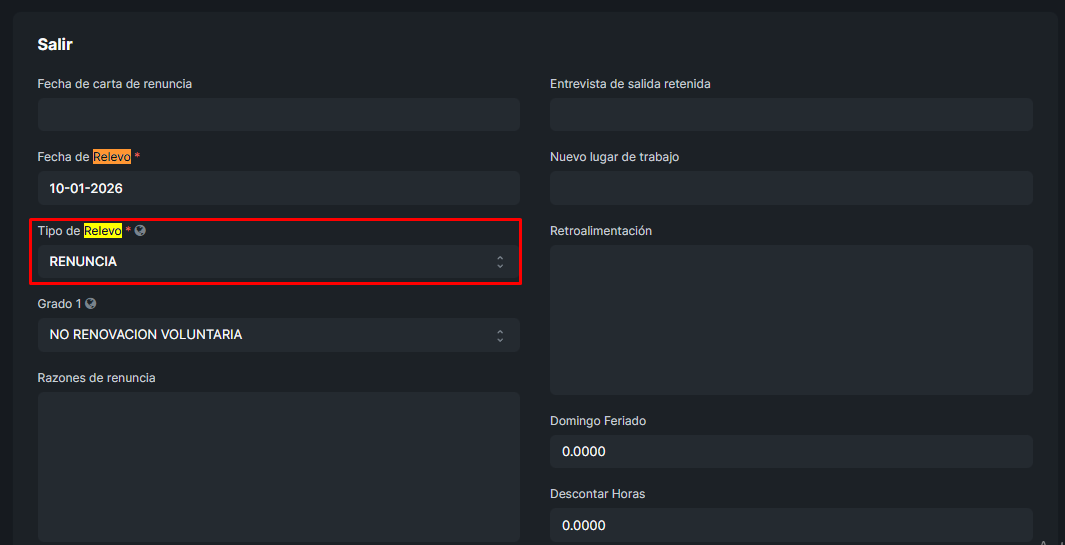Viewport: 1065px width, 545px height.
Task: Select the Domingo Feriado value field
Action: point(791,451)
